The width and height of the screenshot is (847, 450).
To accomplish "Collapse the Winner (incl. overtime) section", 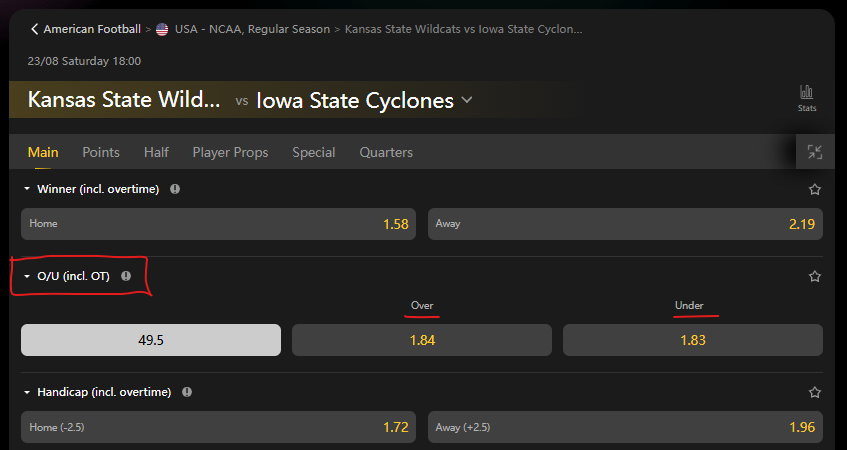I will pyautogui.click(x=27, y=189).
